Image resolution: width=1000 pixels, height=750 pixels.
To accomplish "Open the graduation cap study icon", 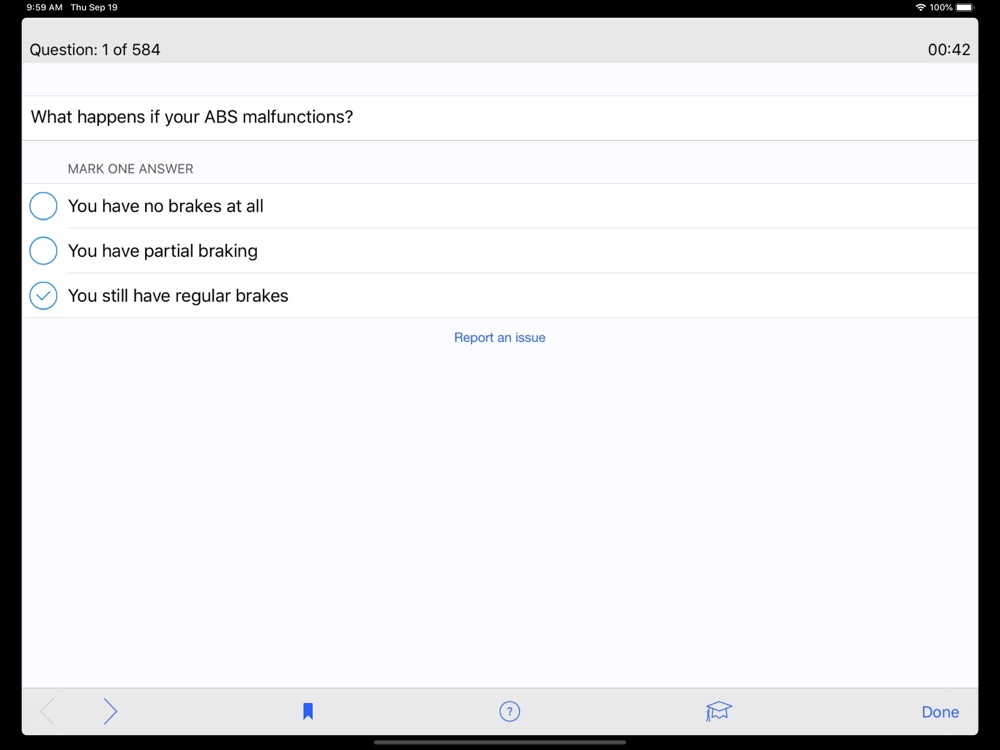I will [x=719, y=711].
